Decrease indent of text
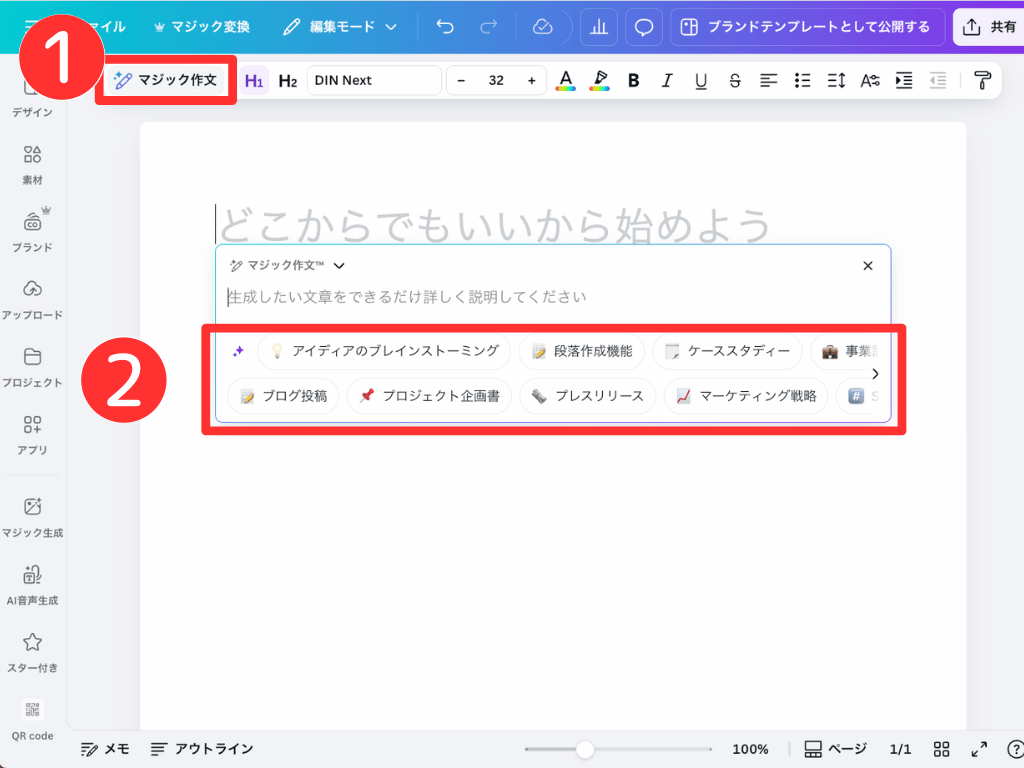The height and width of the screenshot is (768, 1024). [x=938, y=80]
